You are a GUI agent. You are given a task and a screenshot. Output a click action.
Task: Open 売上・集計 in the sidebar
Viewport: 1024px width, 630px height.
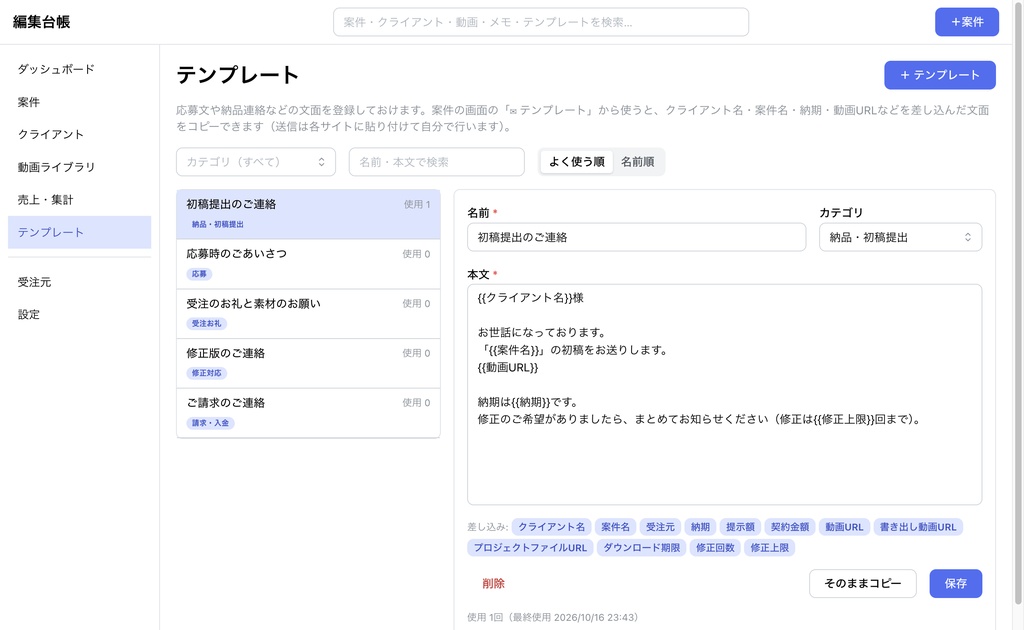pyautogui.click(x=79, y=200)
